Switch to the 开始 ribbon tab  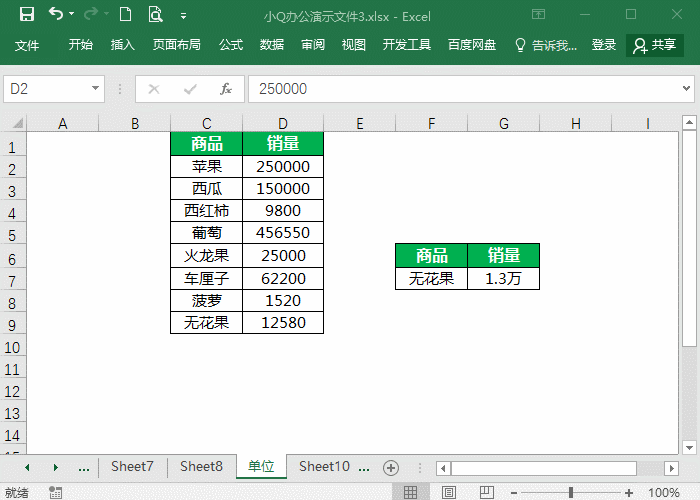click(x=81, y=45)
